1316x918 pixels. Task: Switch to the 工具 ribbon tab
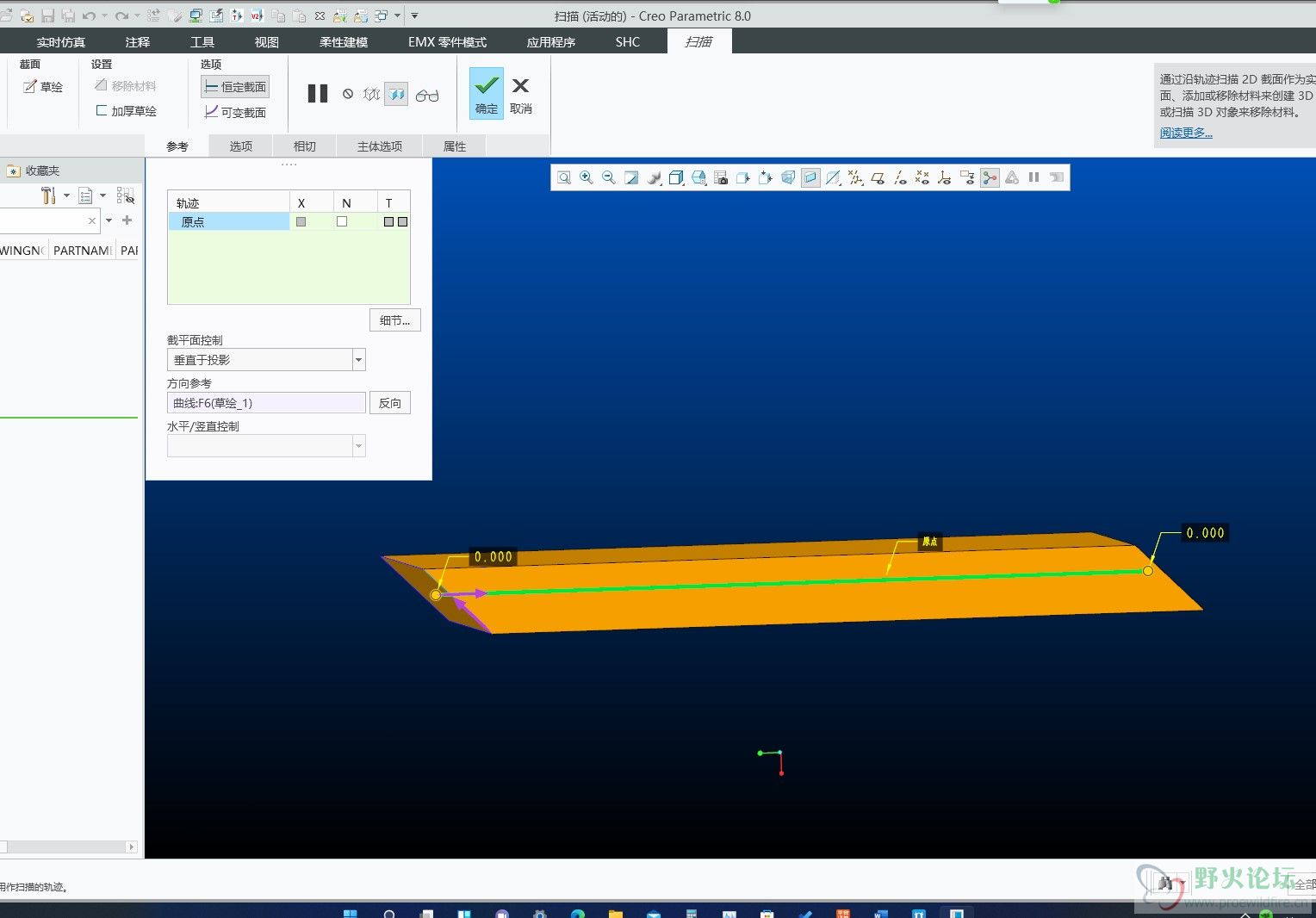[x=202, y=41]
